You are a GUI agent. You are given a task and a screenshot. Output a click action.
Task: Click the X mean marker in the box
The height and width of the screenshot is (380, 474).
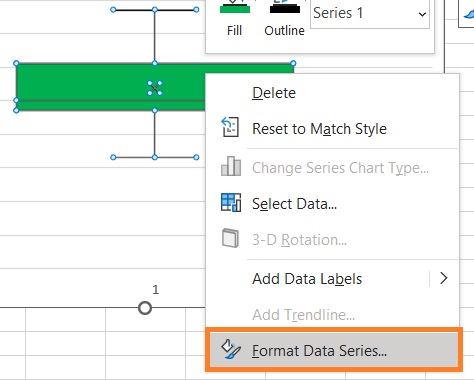pos(155,88)
